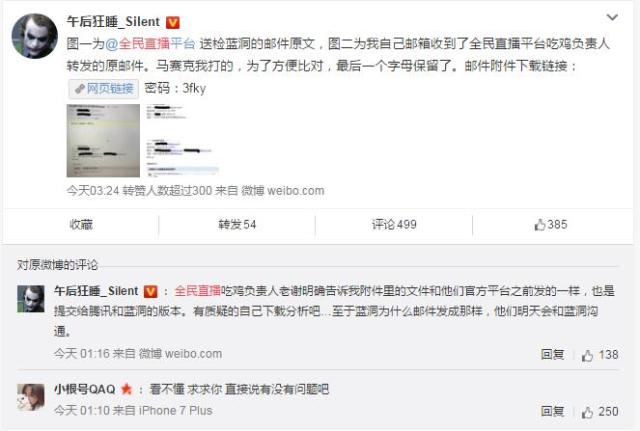The height and width of the screenshot is (431, 640).
Task: Open the post options chevron menu
Action: (612, 17)
